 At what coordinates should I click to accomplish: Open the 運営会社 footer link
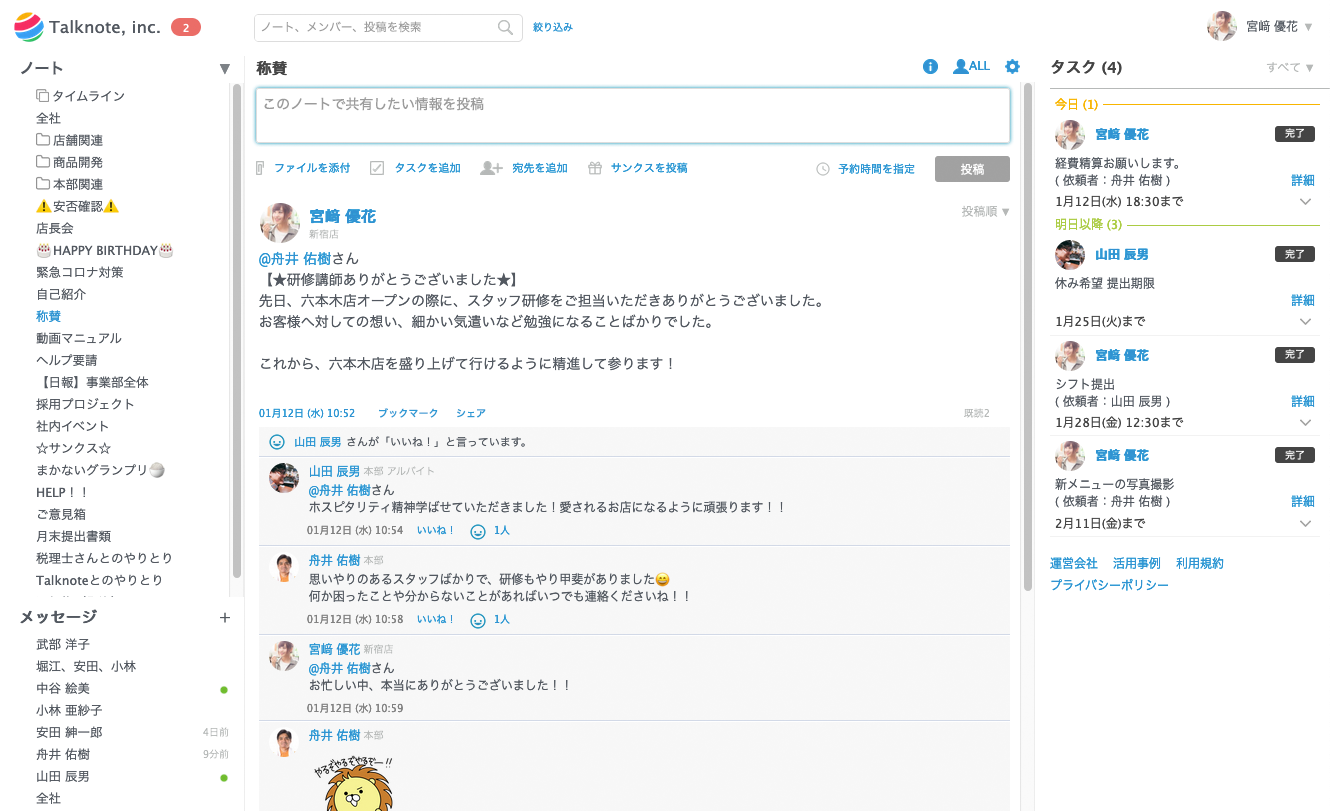pyautogui.click(x=1074, y=564)
